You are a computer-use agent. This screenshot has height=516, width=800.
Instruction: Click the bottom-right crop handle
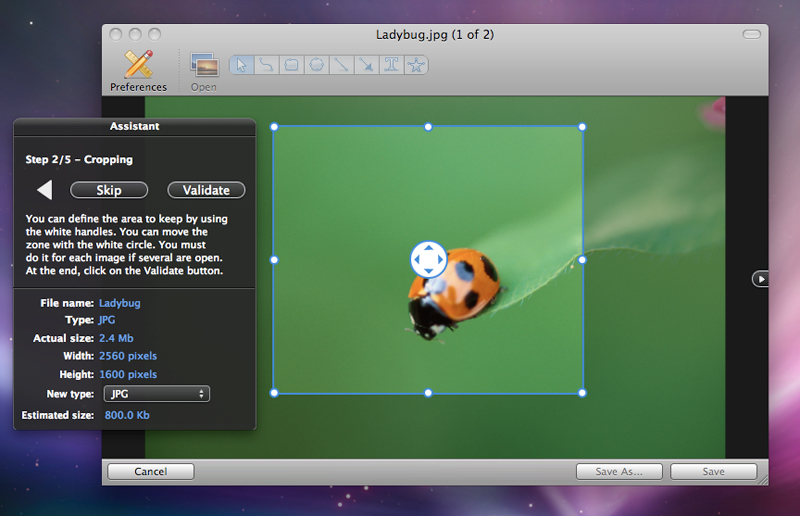point(582,393)
